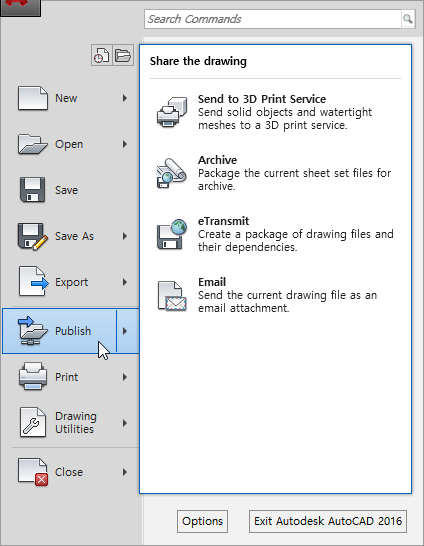Expand the Drawing Utilities submenu arrow

point(125,423)
